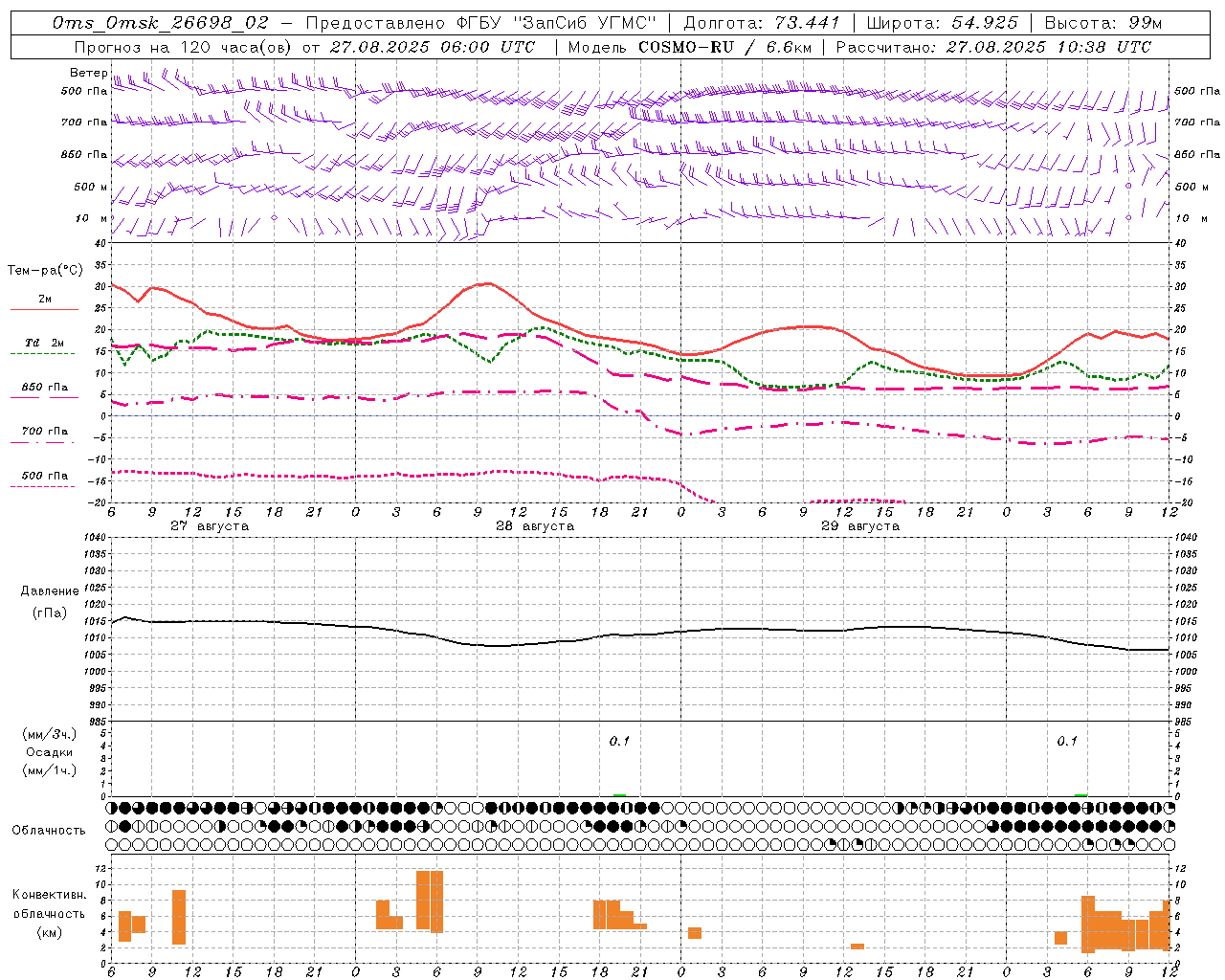Click the dotted pink 500 гПа legend line
This screenshot has height=980, width=1225.
click(x=42, y=486)
